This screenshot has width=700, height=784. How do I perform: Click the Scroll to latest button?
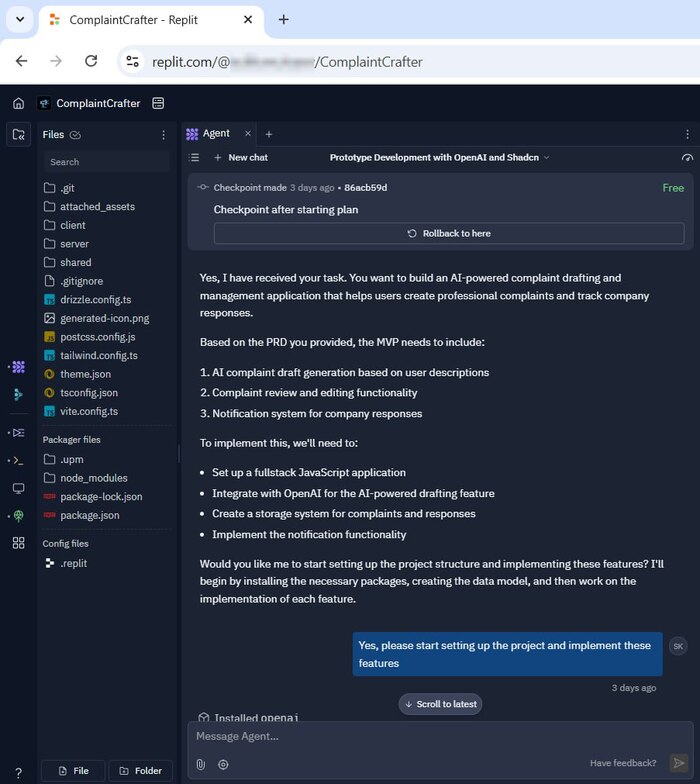440,704
